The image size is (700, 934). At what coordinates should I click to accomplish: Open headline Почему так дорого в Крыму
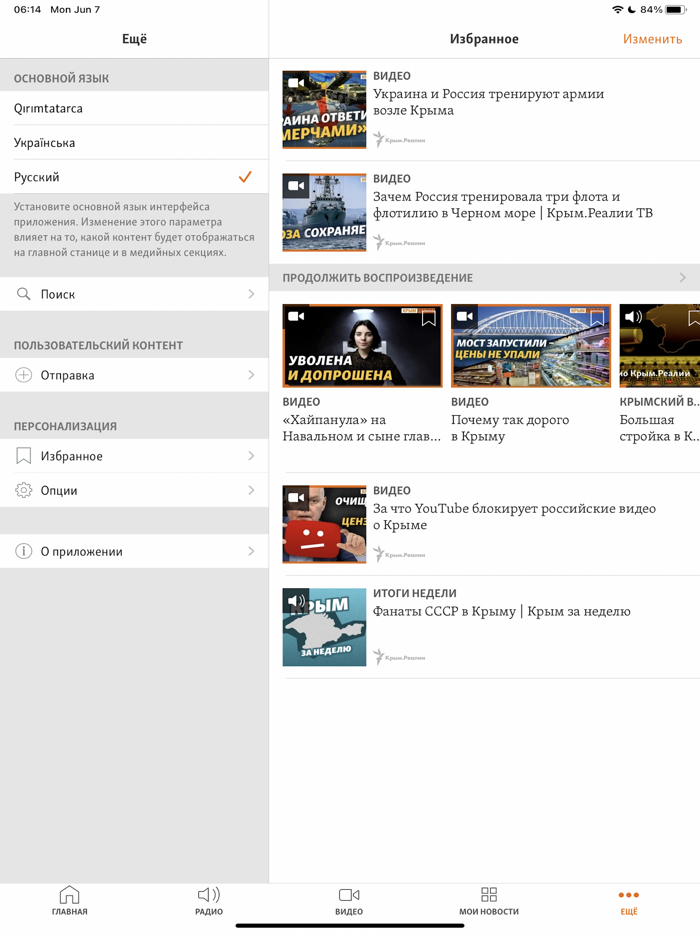point(510,428)
